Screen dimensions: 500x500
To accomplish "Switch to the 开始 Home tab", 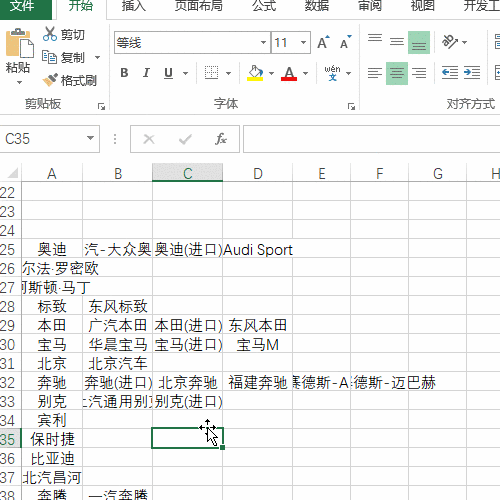I will pos(81,6).
